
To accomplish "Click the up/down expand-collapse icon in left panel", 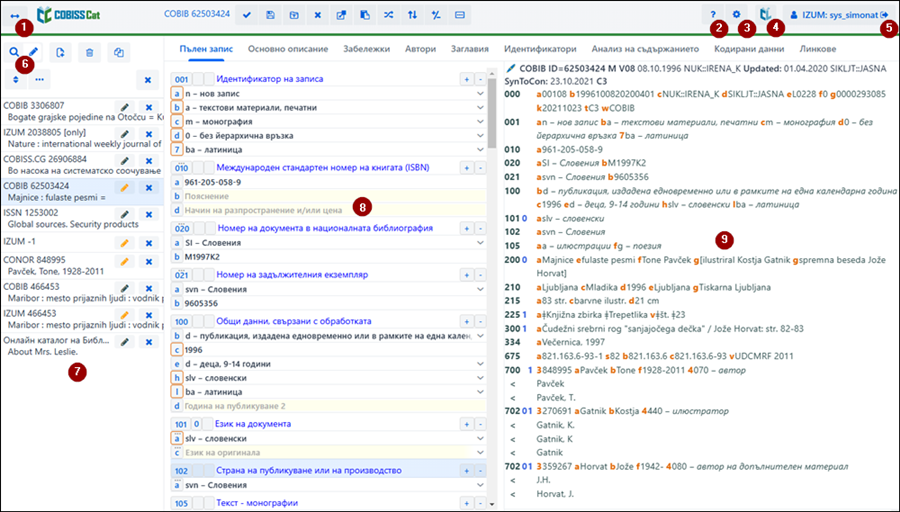I will coord(15,80).
